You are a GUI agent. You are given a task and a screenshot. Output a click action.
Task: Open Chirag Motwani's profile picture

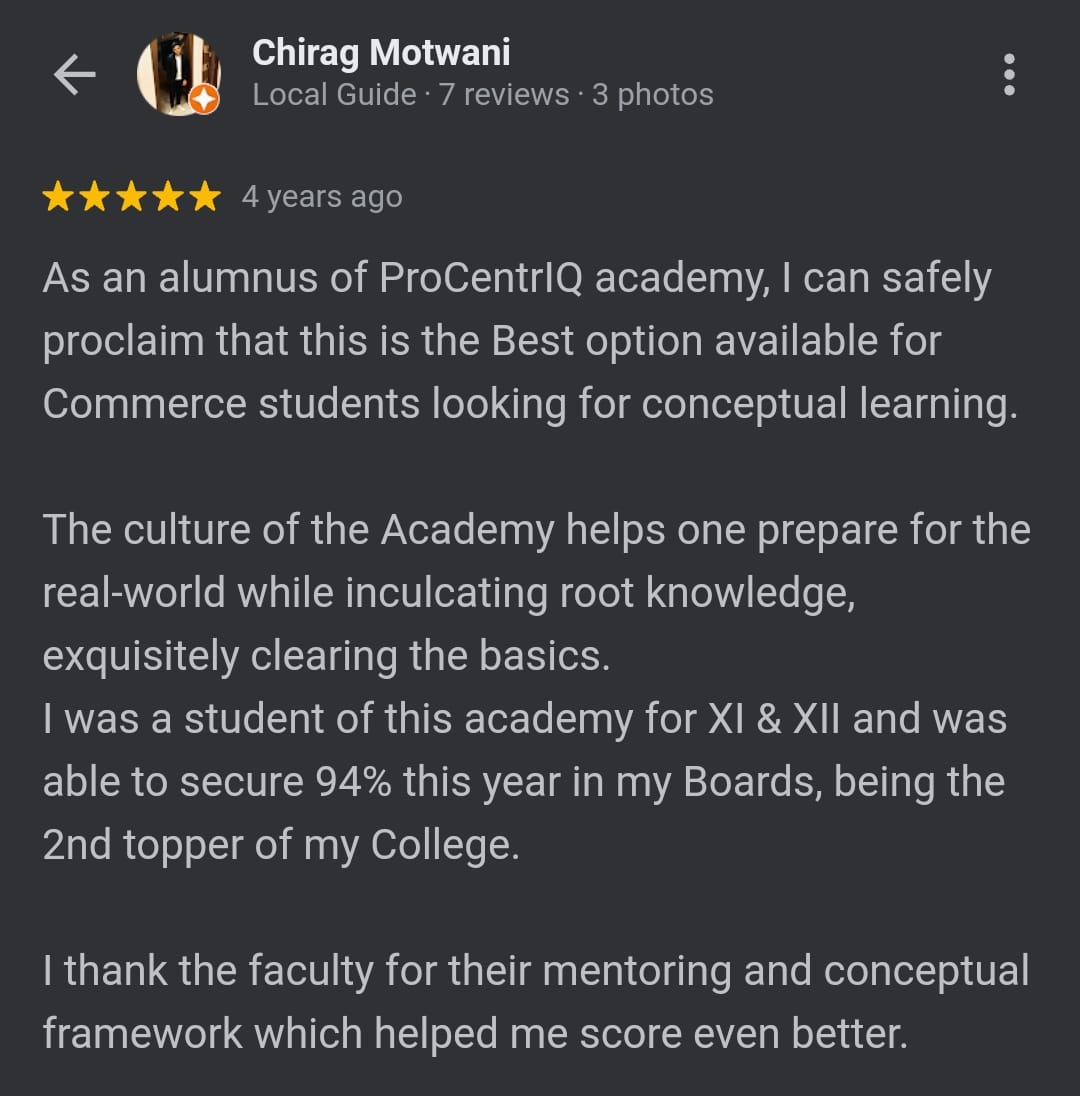click(177, 72)
